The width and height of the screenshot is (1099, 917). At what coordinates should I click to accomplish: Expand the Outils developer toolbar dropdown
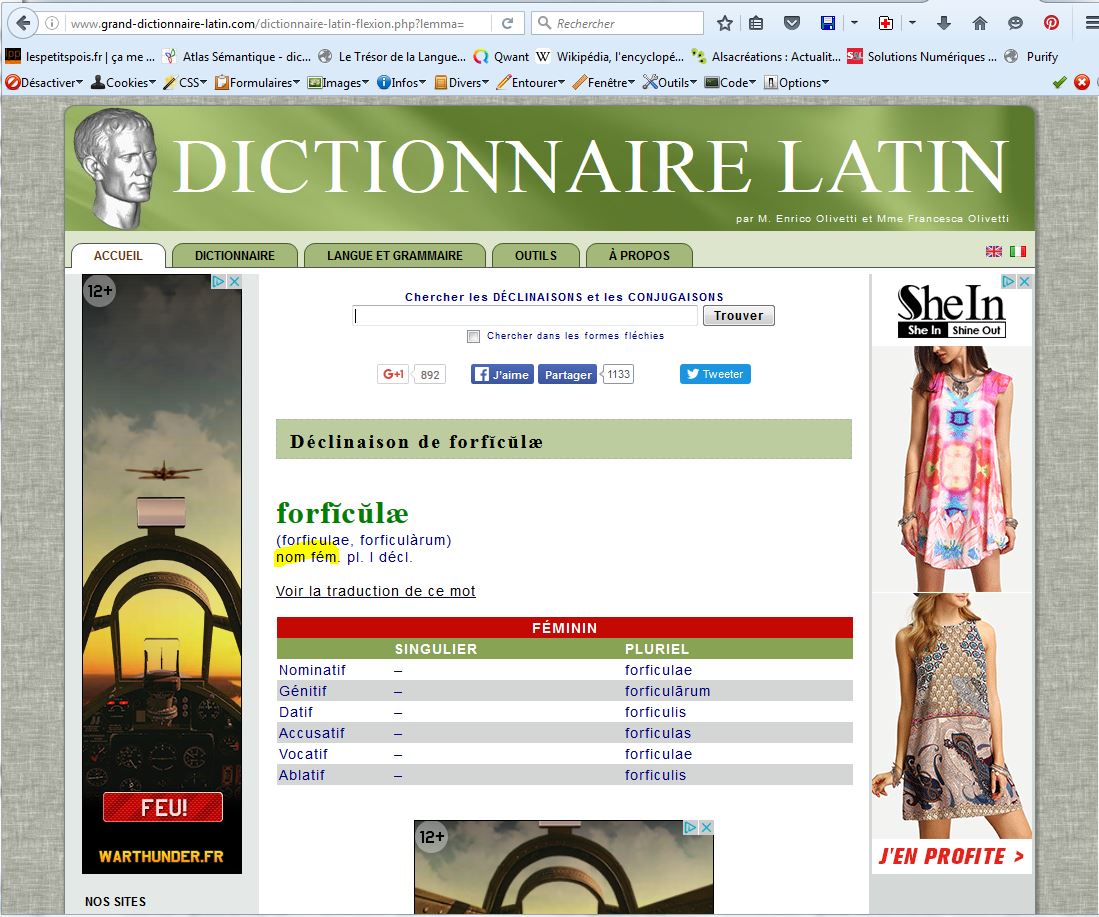tap(670, 83)
